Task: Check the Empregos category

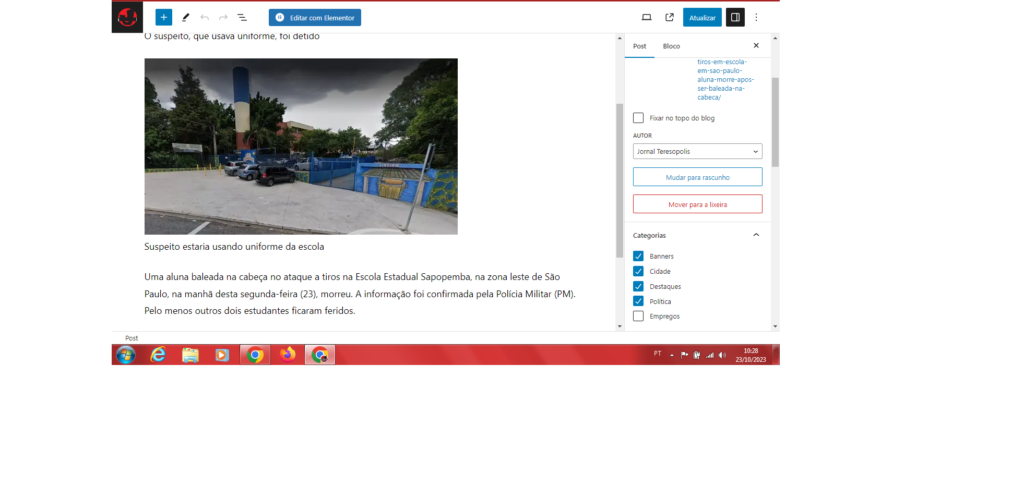Action: (x=638, y=316)
